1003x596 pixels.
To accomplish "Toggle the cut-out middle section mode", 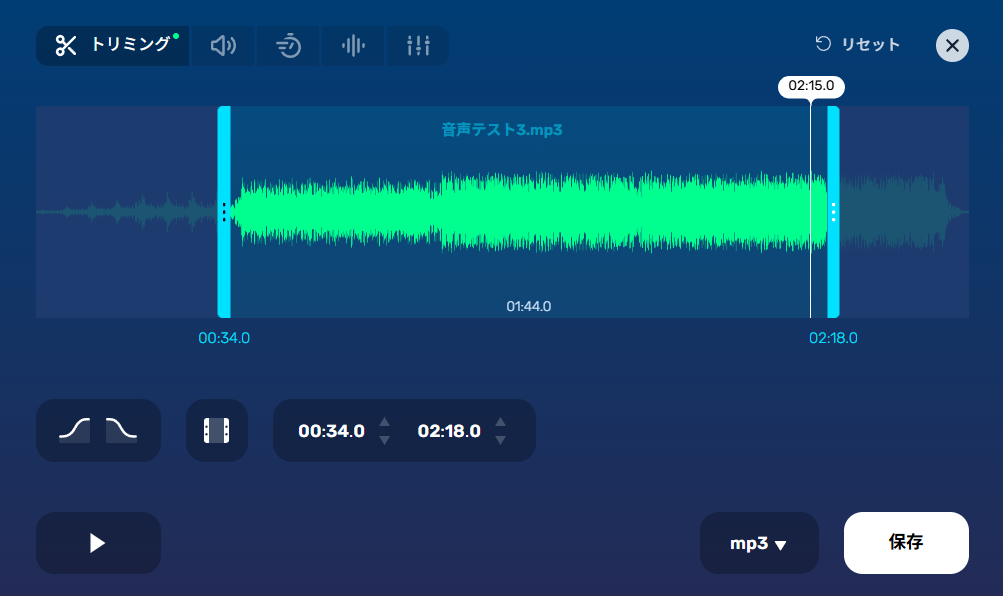I will pos(217,430).
